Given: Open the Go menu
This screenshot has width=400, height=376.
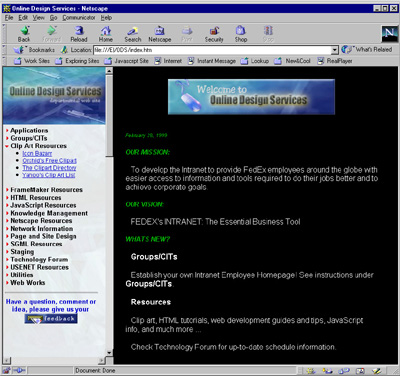Looking at the screenshot, I should pos(53,18).
